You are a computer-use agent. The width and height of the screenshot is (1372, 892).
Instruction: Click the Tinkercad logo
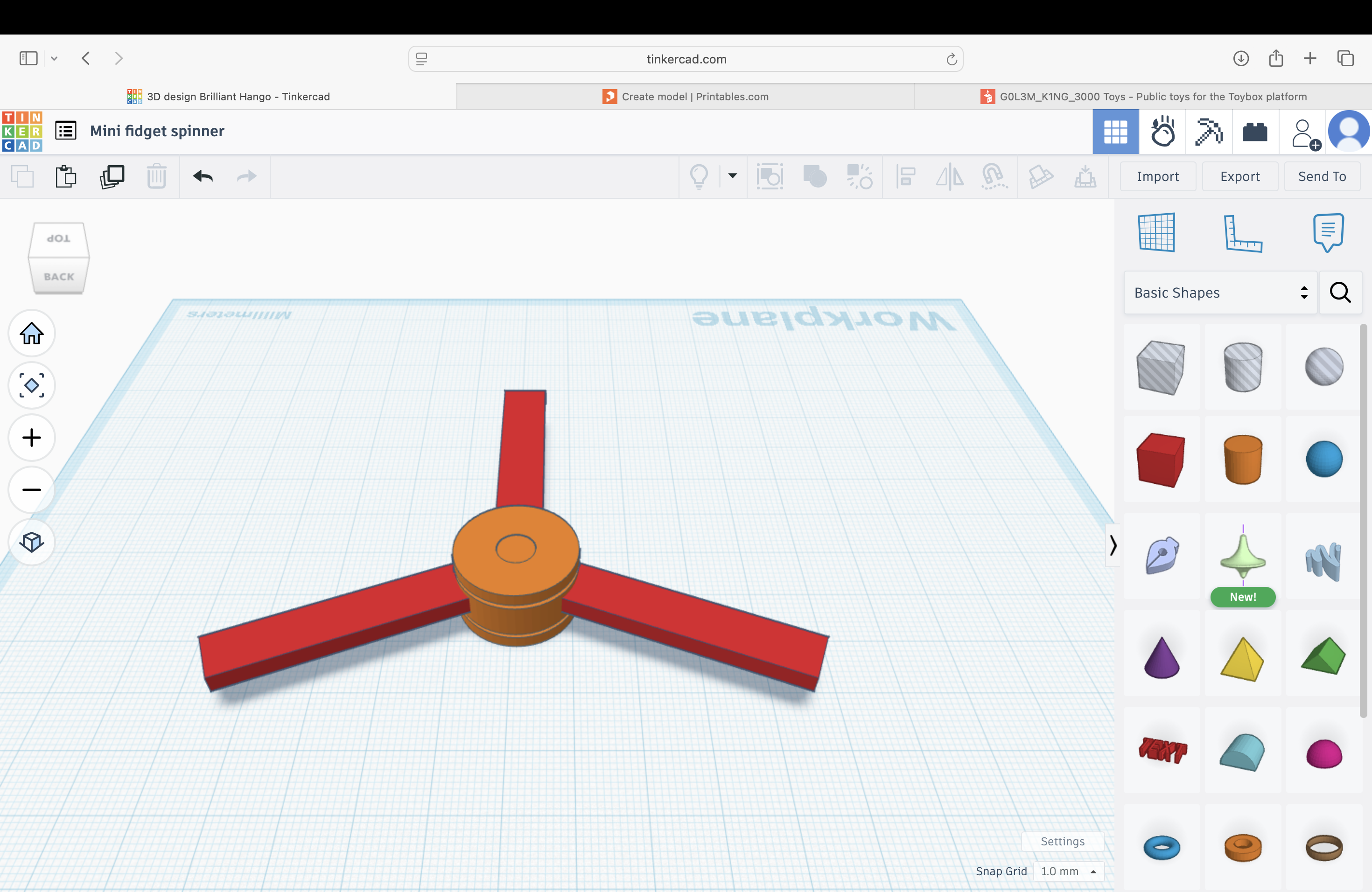pyautogui.click(x=22, y=132)
